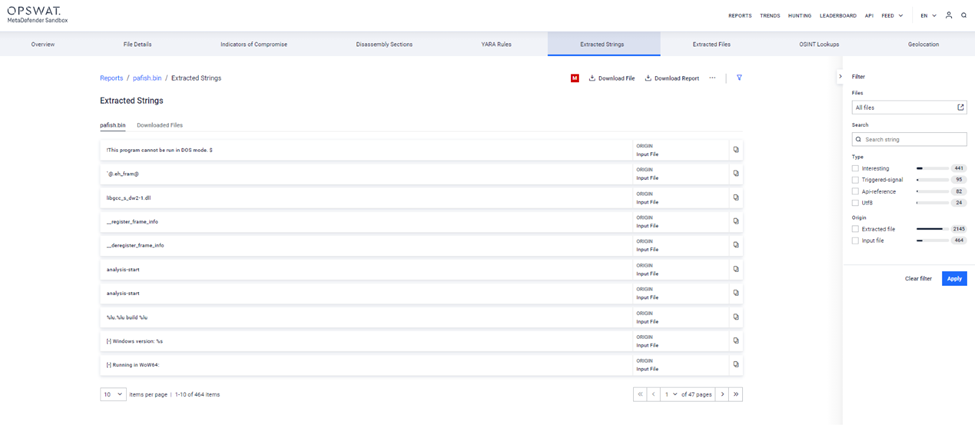The image size is (975, 429).
Task: Copy the libgcc_s_dw2-1.dll string
Action: 736,197
